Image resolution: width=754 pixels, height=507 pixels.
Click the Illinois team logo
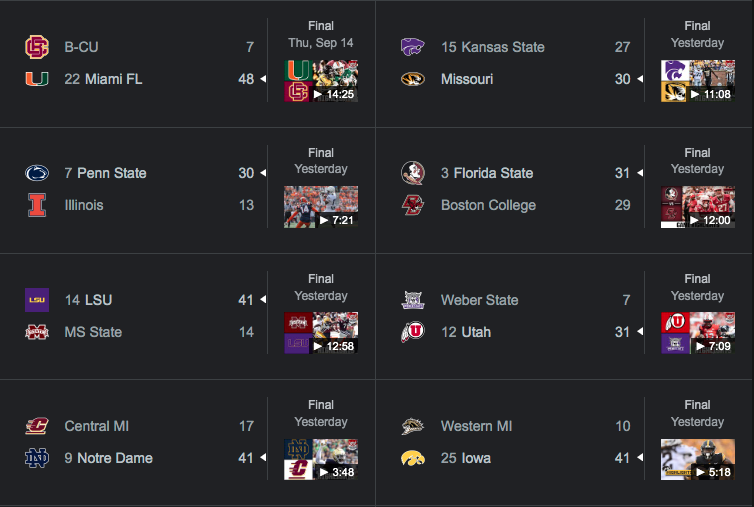point(37,205)
